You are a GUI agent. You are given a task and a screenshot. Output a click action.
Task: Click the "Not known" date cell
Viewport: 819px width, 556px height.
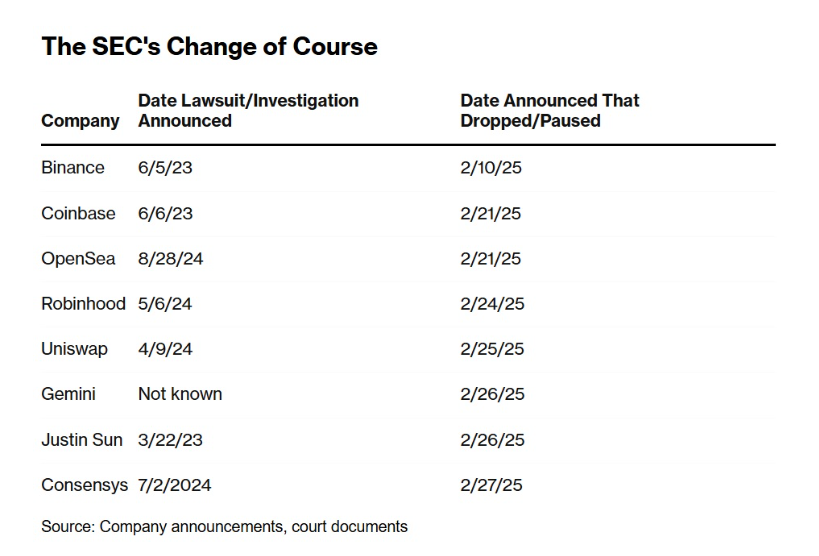(180, 394)
